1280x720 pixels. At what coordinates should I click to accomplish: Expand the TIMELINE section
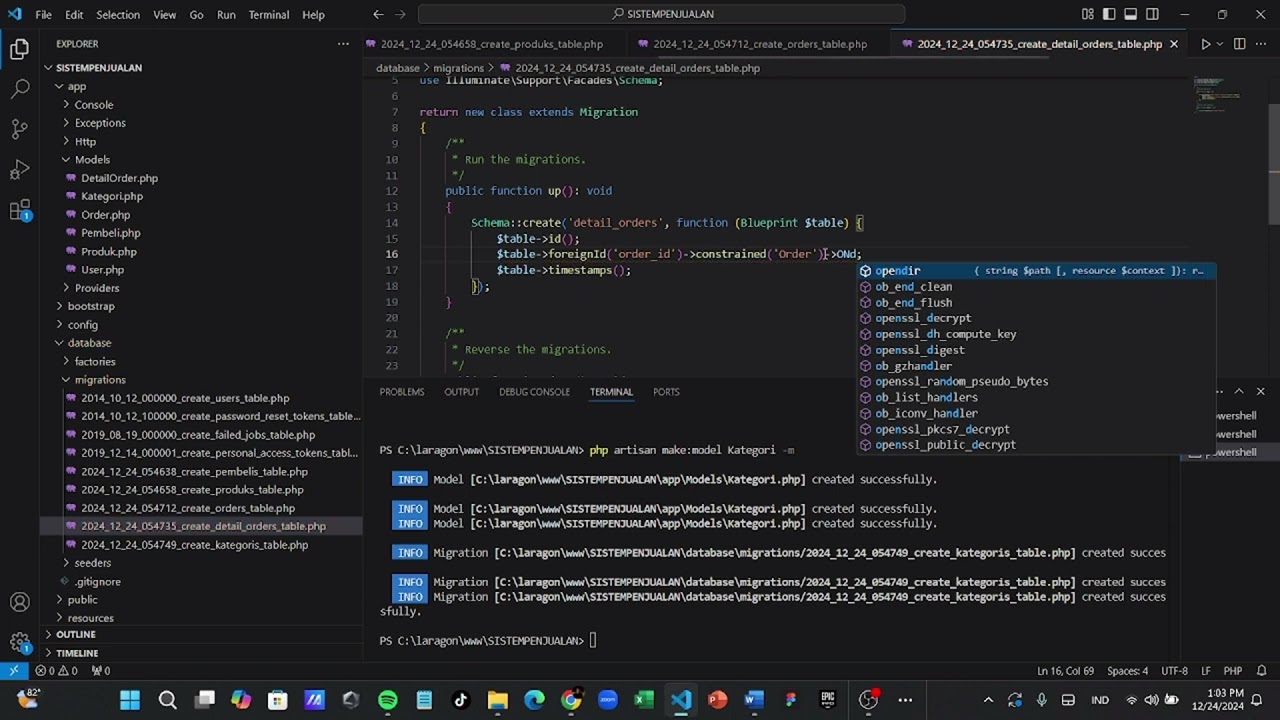(x=77, y=653)
